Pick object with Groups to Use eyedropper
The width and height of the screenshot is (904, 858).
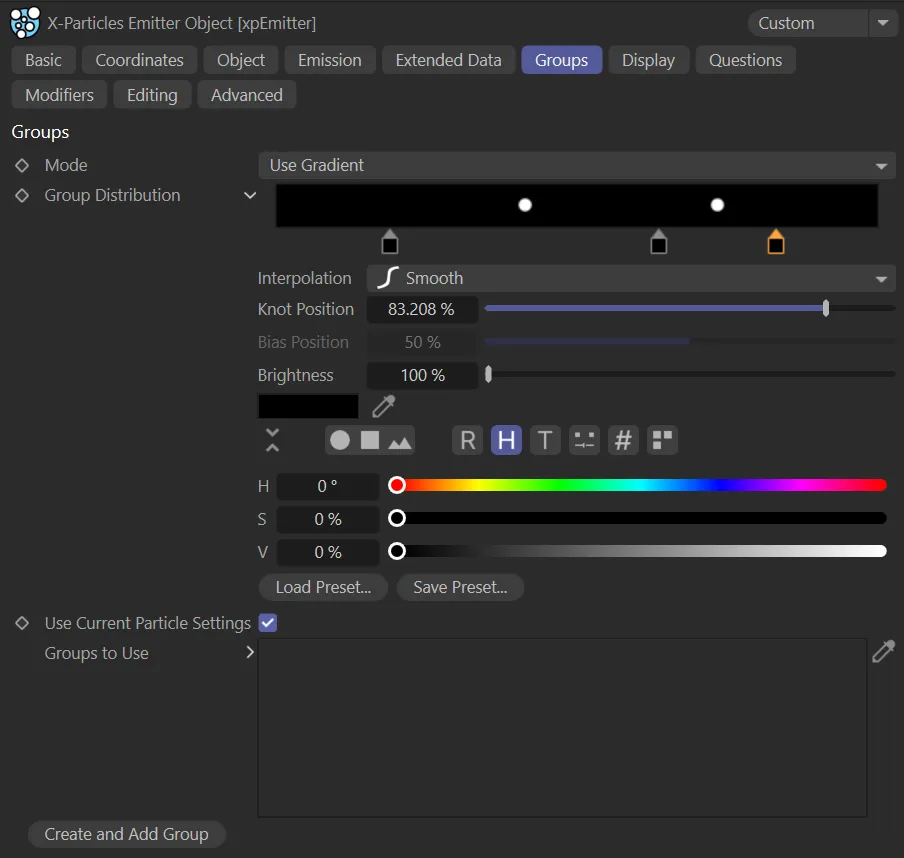(883, 652)
